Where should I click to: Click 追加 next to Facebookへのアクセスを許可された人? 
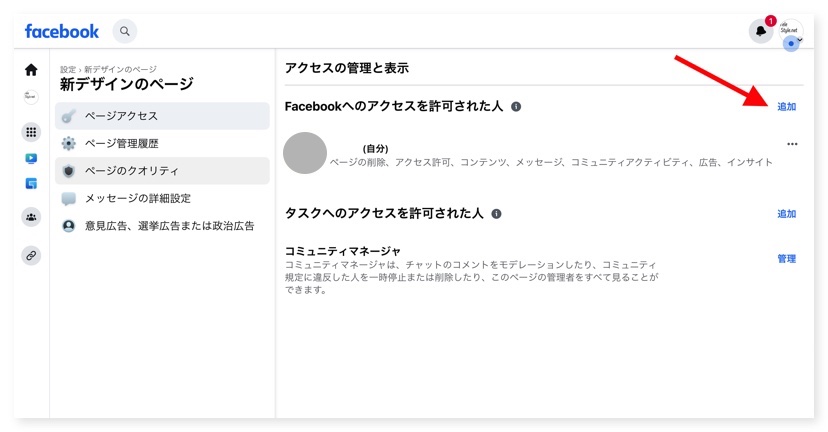787,106
